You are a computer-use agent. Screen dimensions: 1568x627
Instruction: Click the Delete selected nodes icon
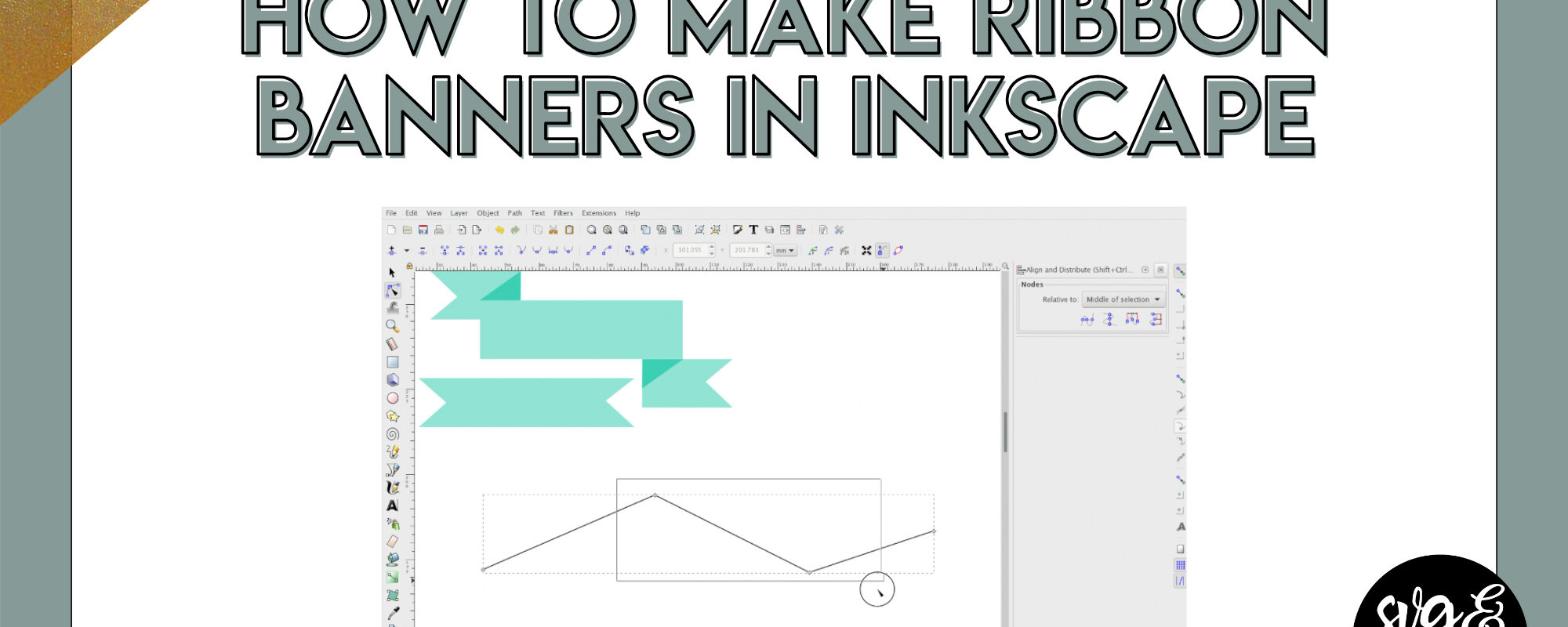[x=423, y=250]
